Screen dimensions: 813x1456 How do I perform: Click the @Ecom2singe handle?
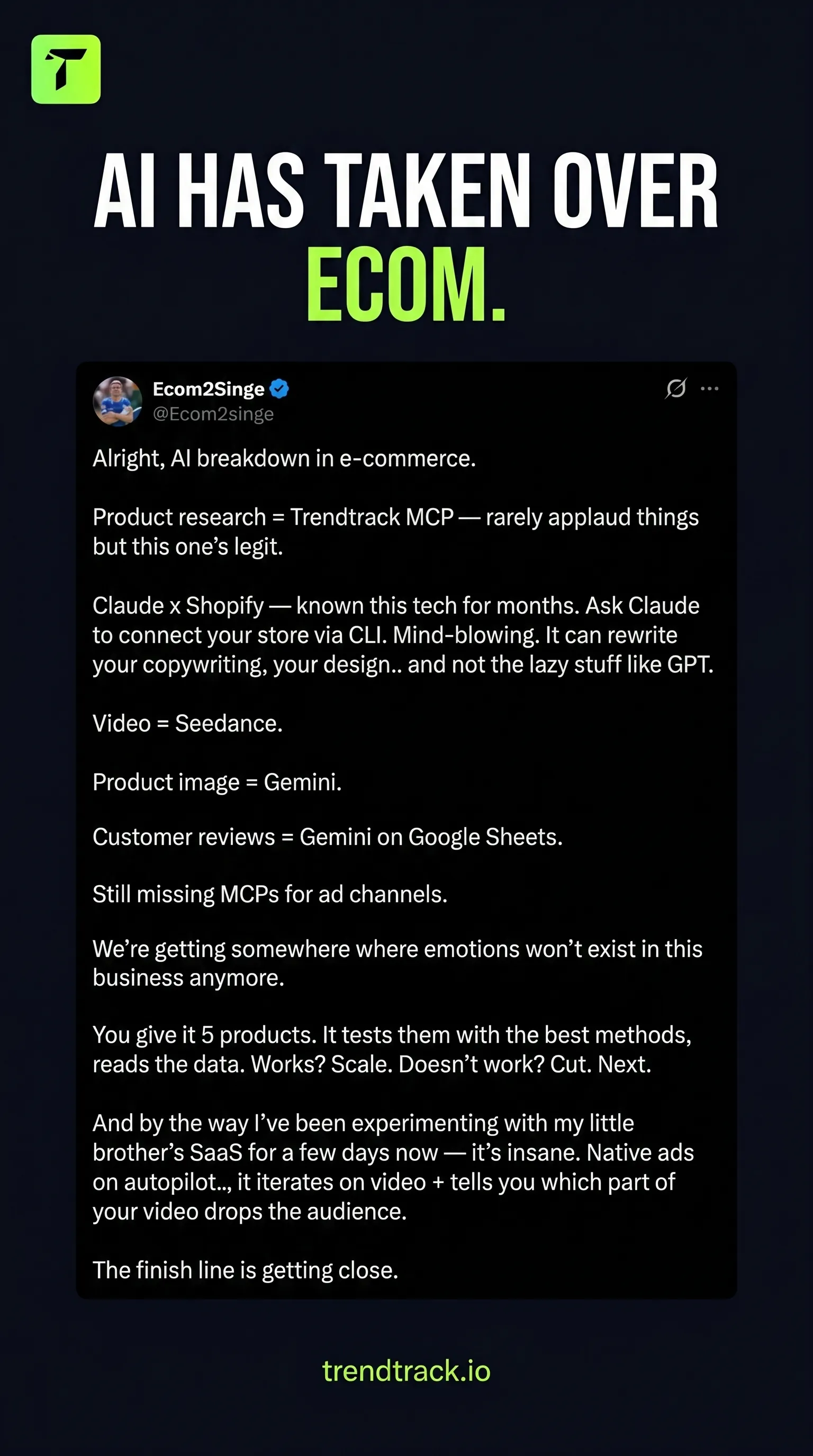tap(213, 414)
